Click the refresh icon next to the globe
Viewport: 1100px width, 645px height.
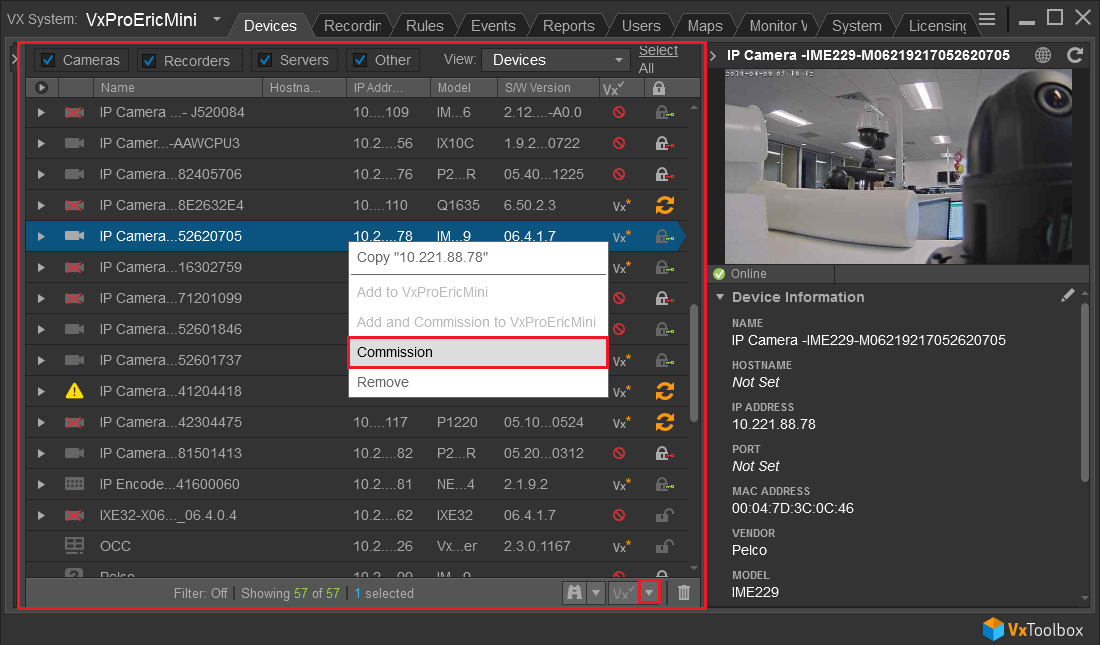1075,55
